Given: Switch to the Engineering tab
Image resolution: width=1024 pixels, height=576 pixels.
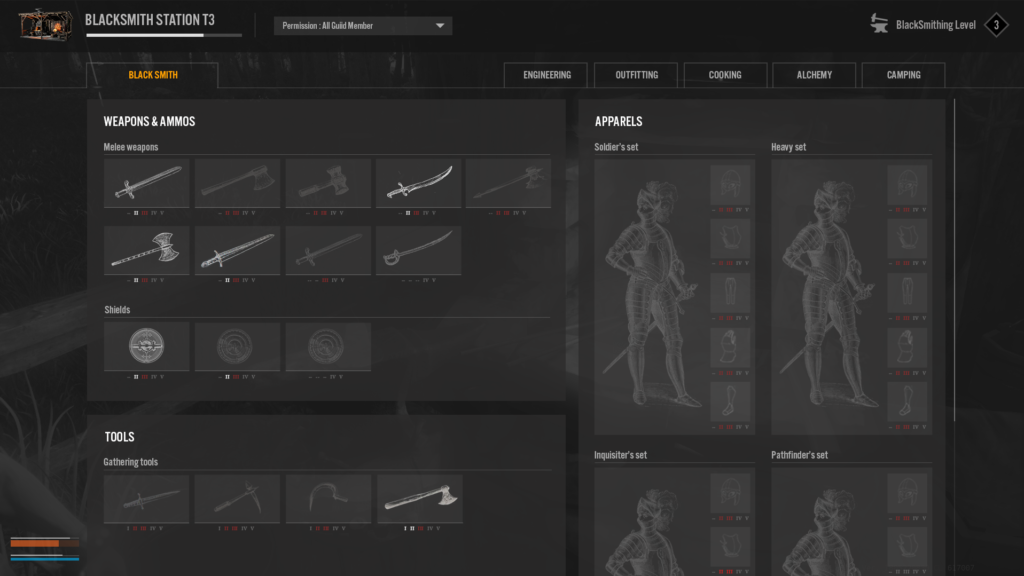Looking at the screenshot, I should click(x=546, y=75).
